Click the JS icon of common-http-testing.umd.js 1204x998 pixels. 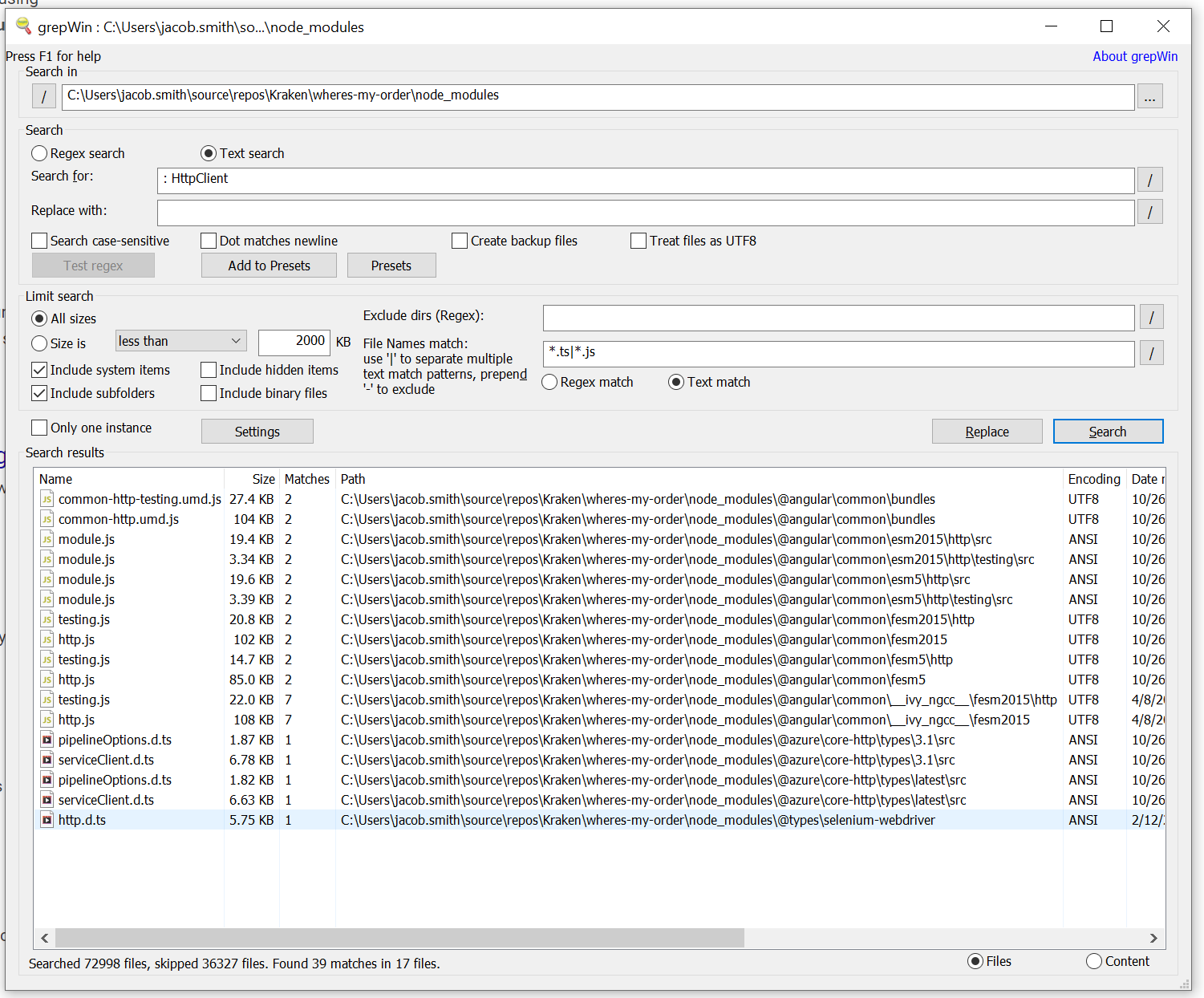[x=47, y=499]
